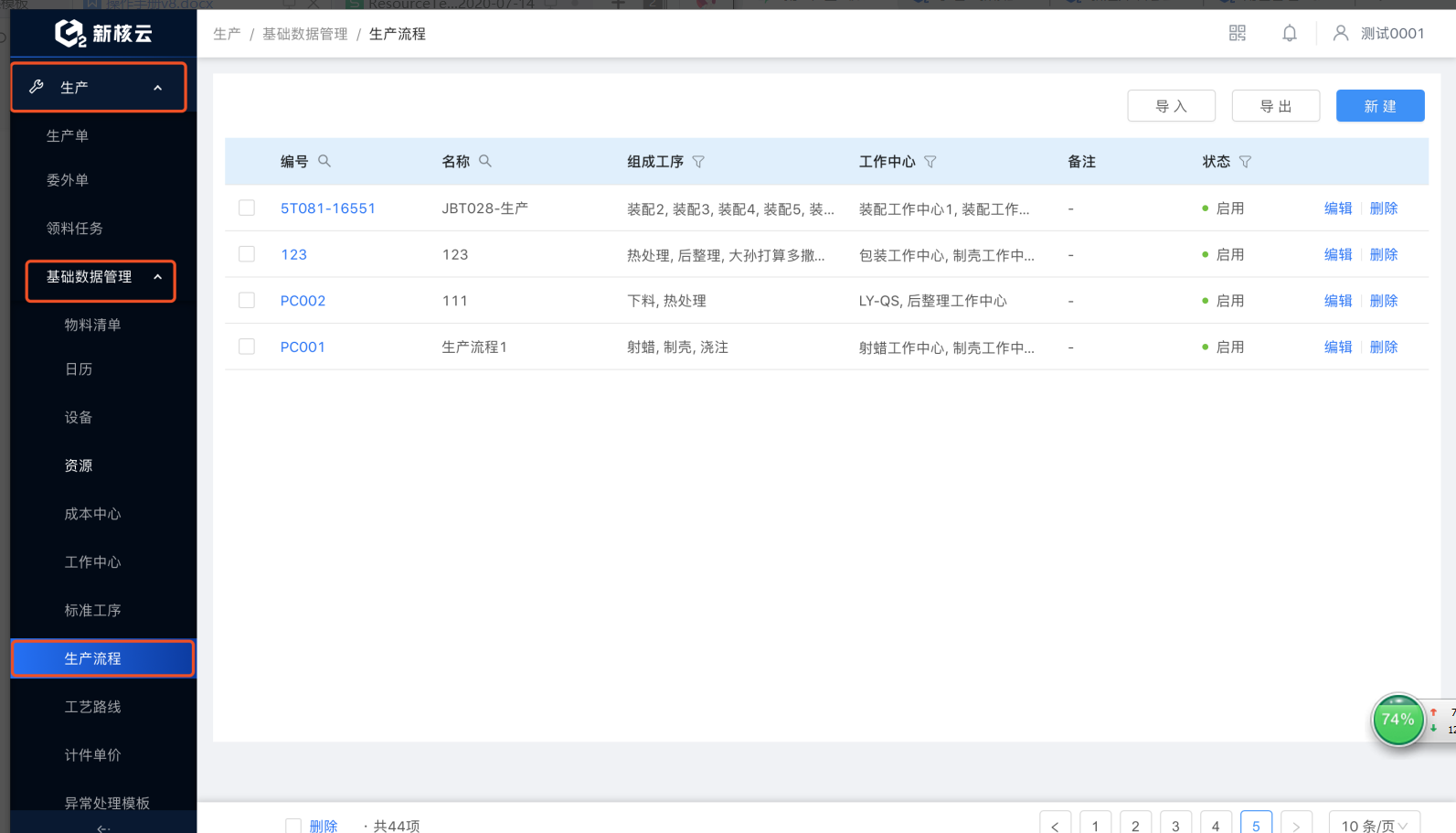The height and width of the screenshot is (833, 1456).
Task: Open 计件单价 in the sidebar
Action: coord(92,754)
